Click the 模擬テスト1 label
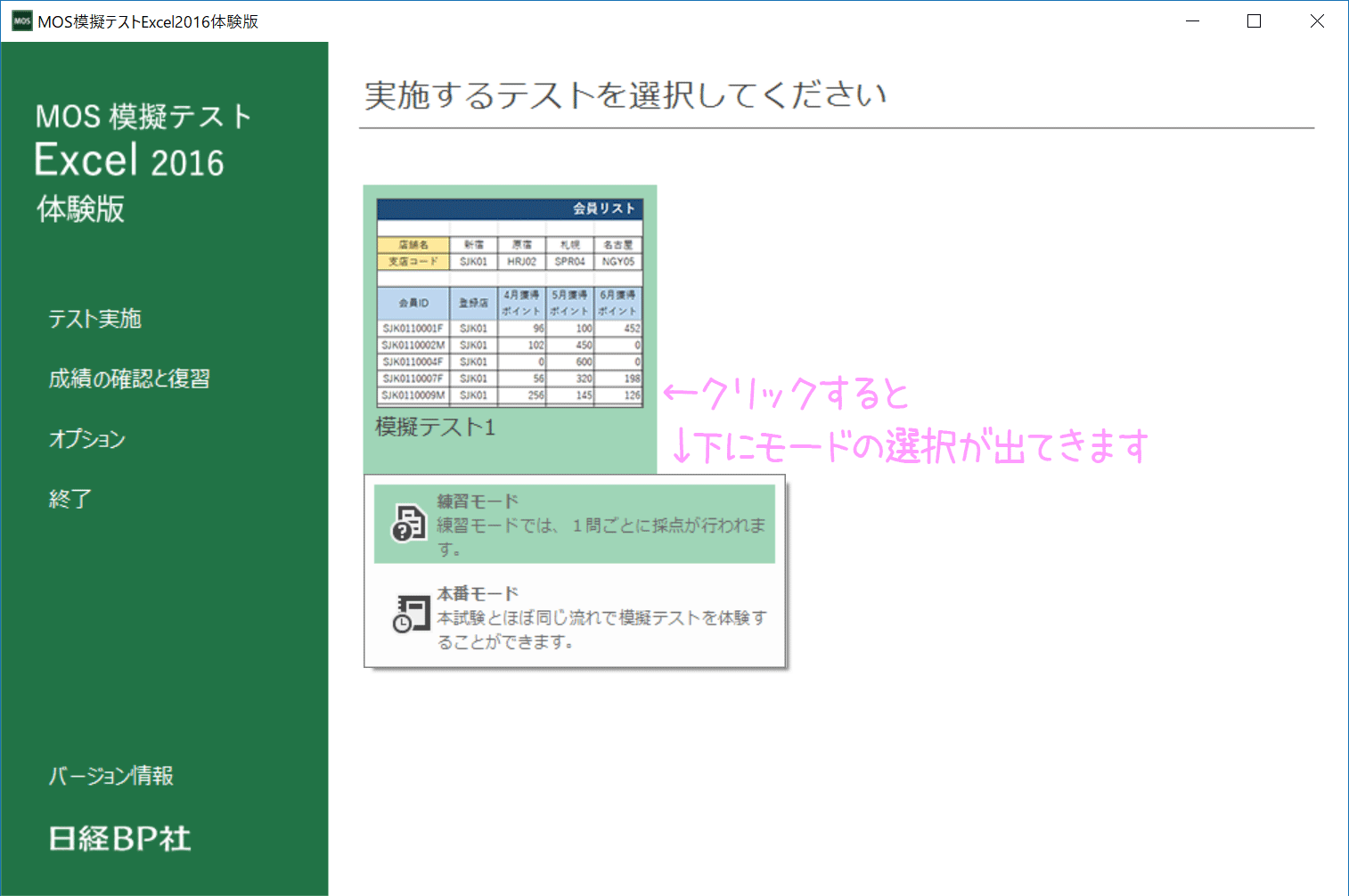 tap(435, 428)
